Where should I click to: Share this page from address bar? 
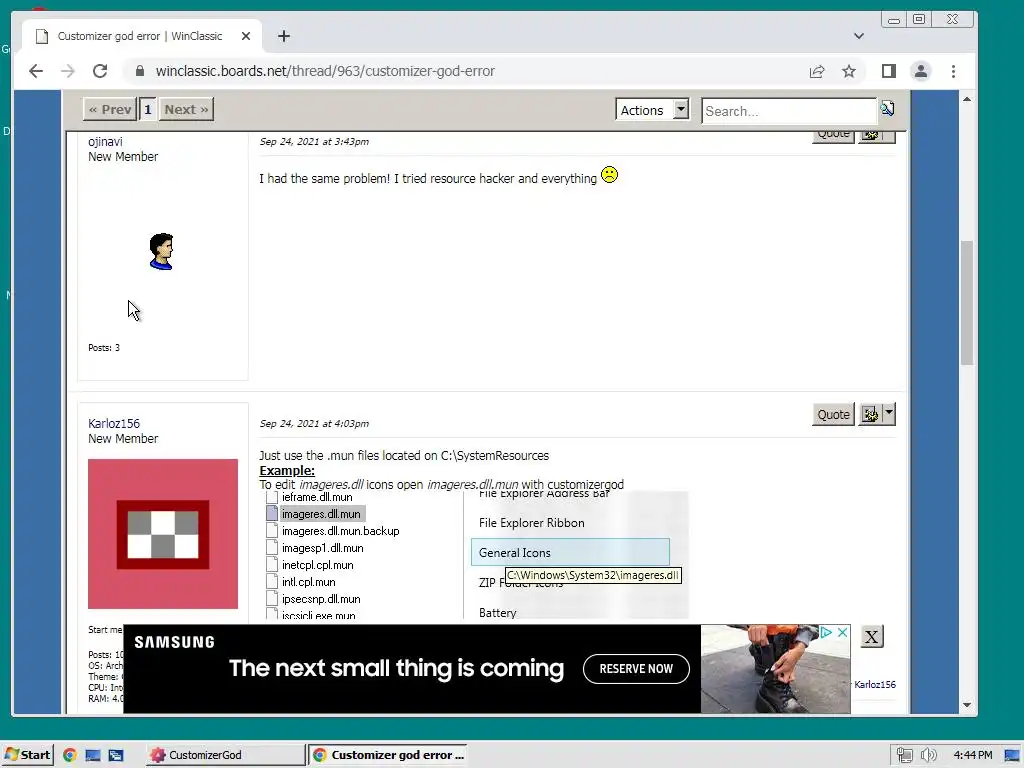817,71
